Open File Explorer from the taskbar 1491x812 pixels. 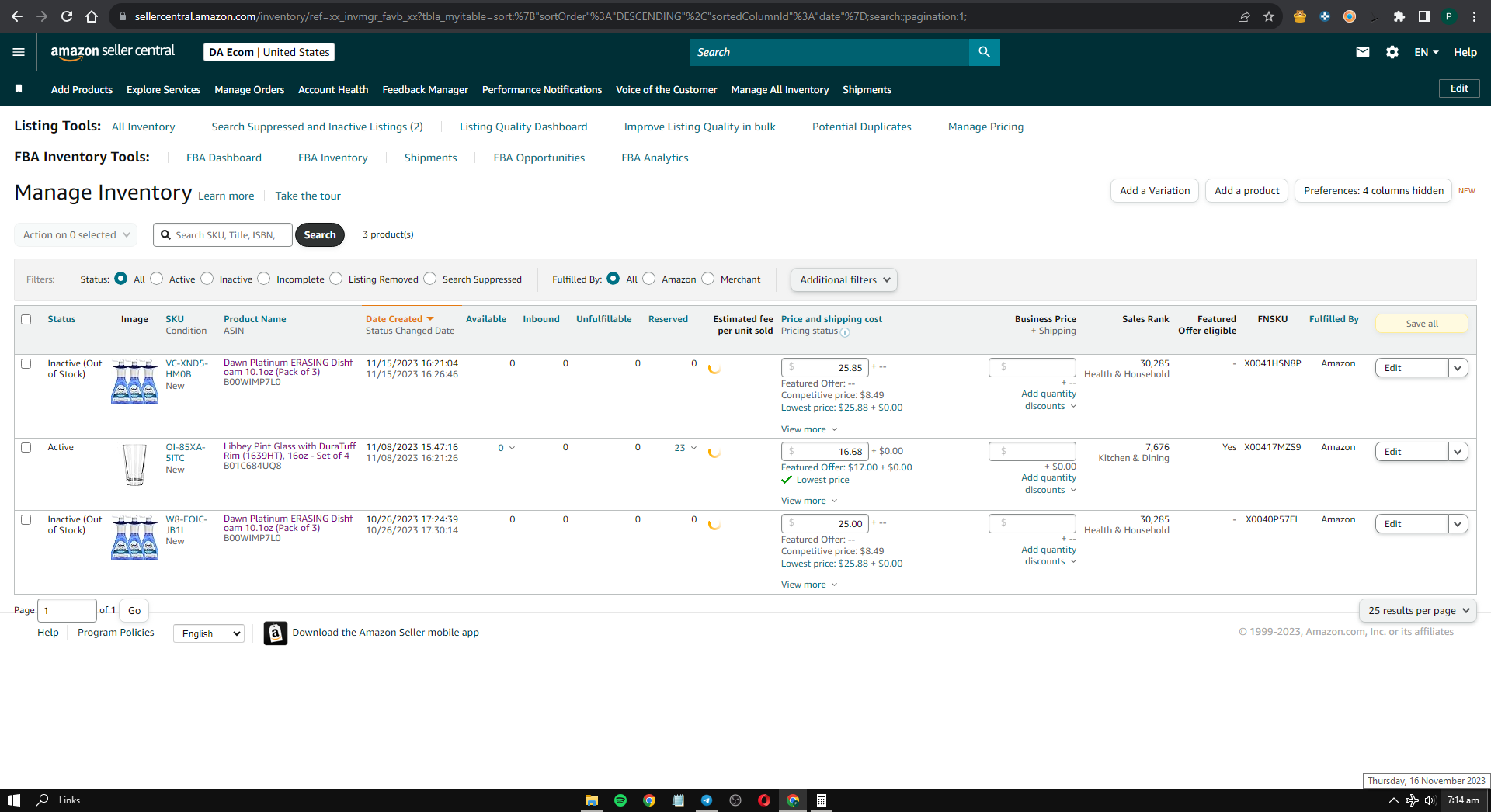(x=592, y=800)
